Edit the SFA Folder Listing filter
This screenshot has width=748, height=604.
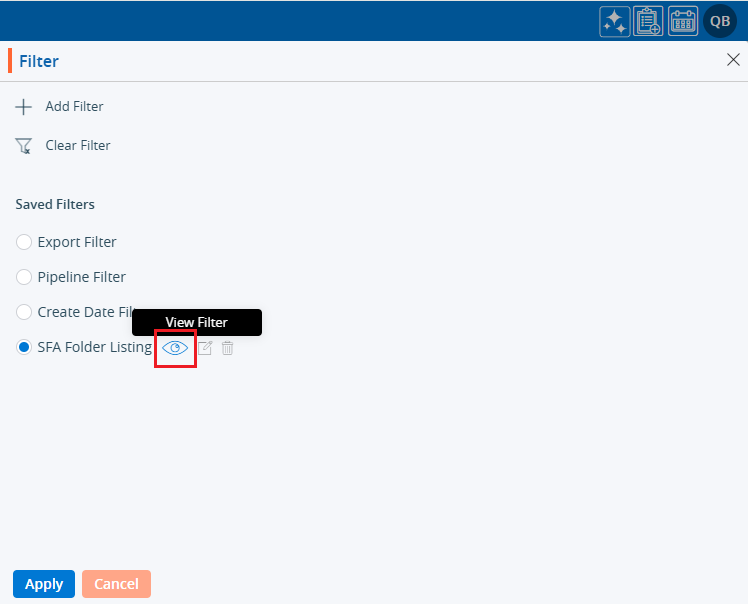[205, 348]
